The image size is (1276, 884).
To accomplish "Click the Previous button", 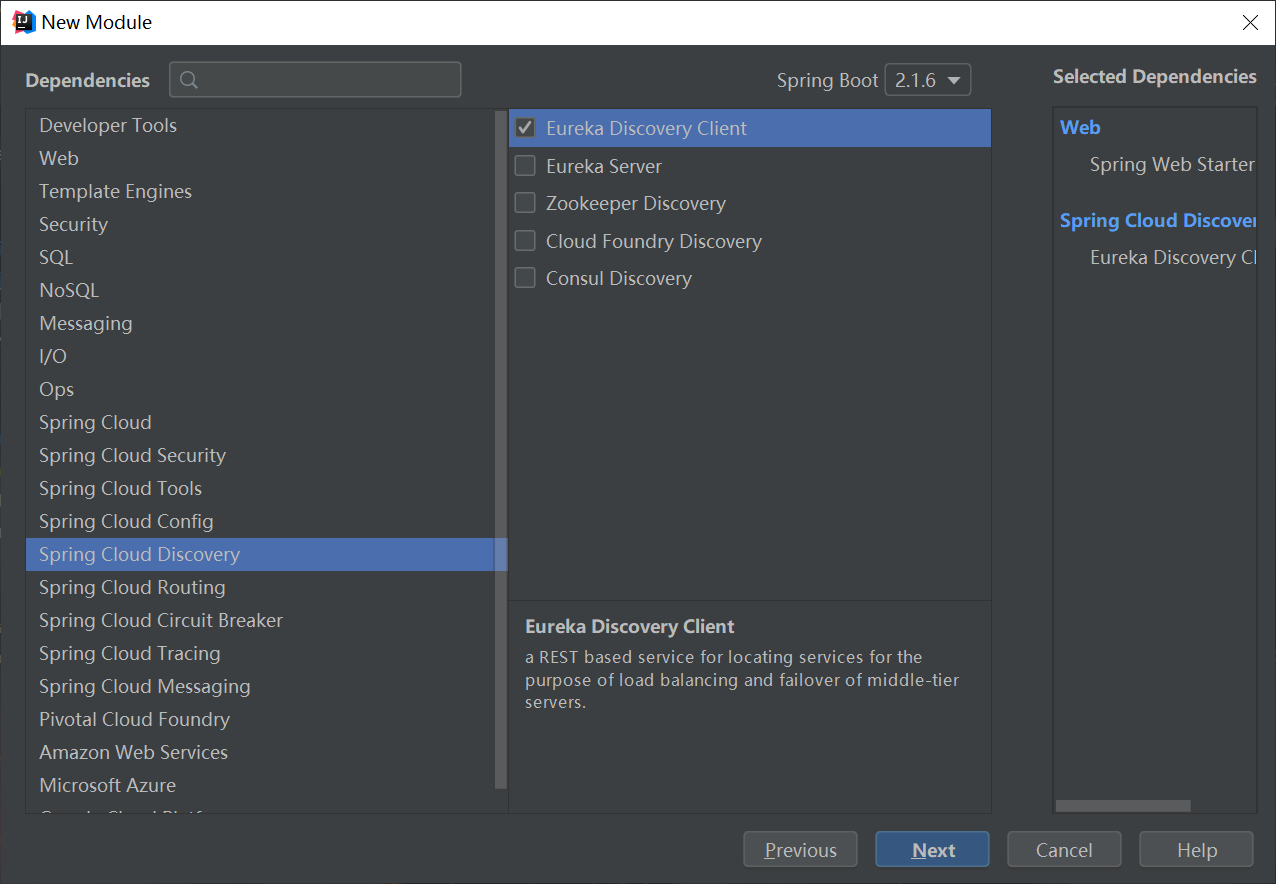I will coord(800,850).
